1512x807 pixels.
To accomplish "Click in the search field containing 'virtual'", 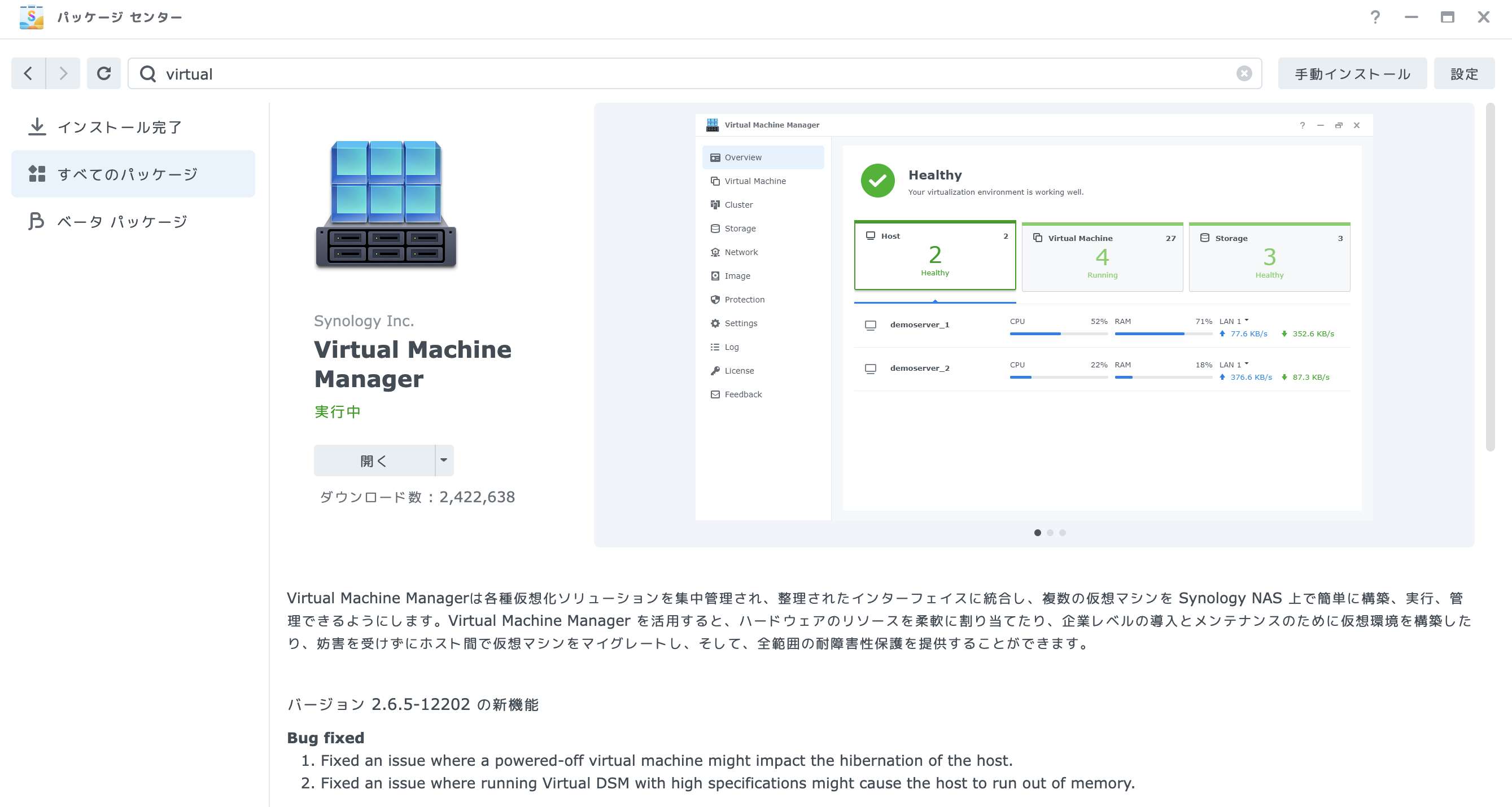I will point(695,73).
